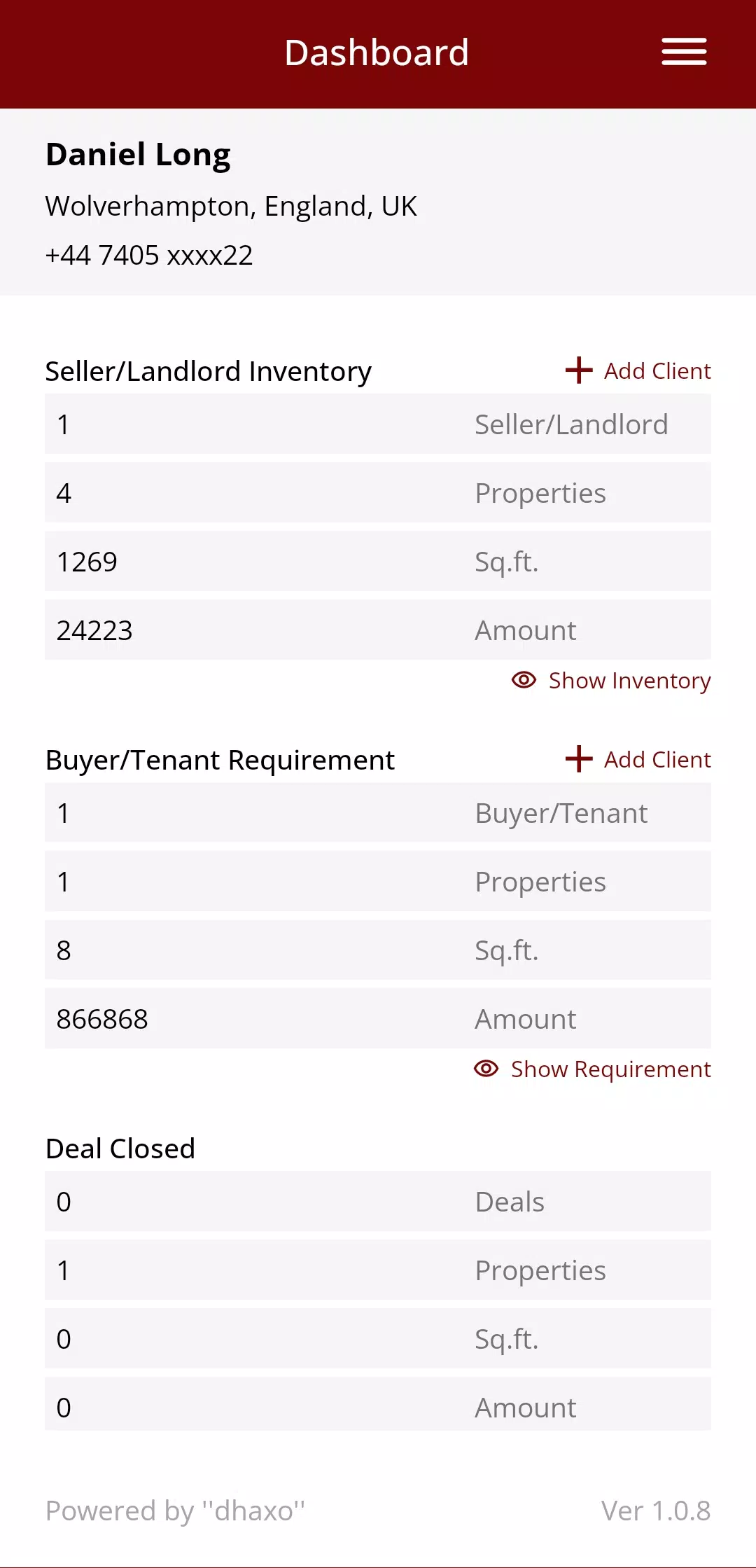This screenshot has height=1568, width=756.
Task: Tap Add Client text for Seller/Landlord Inventory
Action: point(657,371)
